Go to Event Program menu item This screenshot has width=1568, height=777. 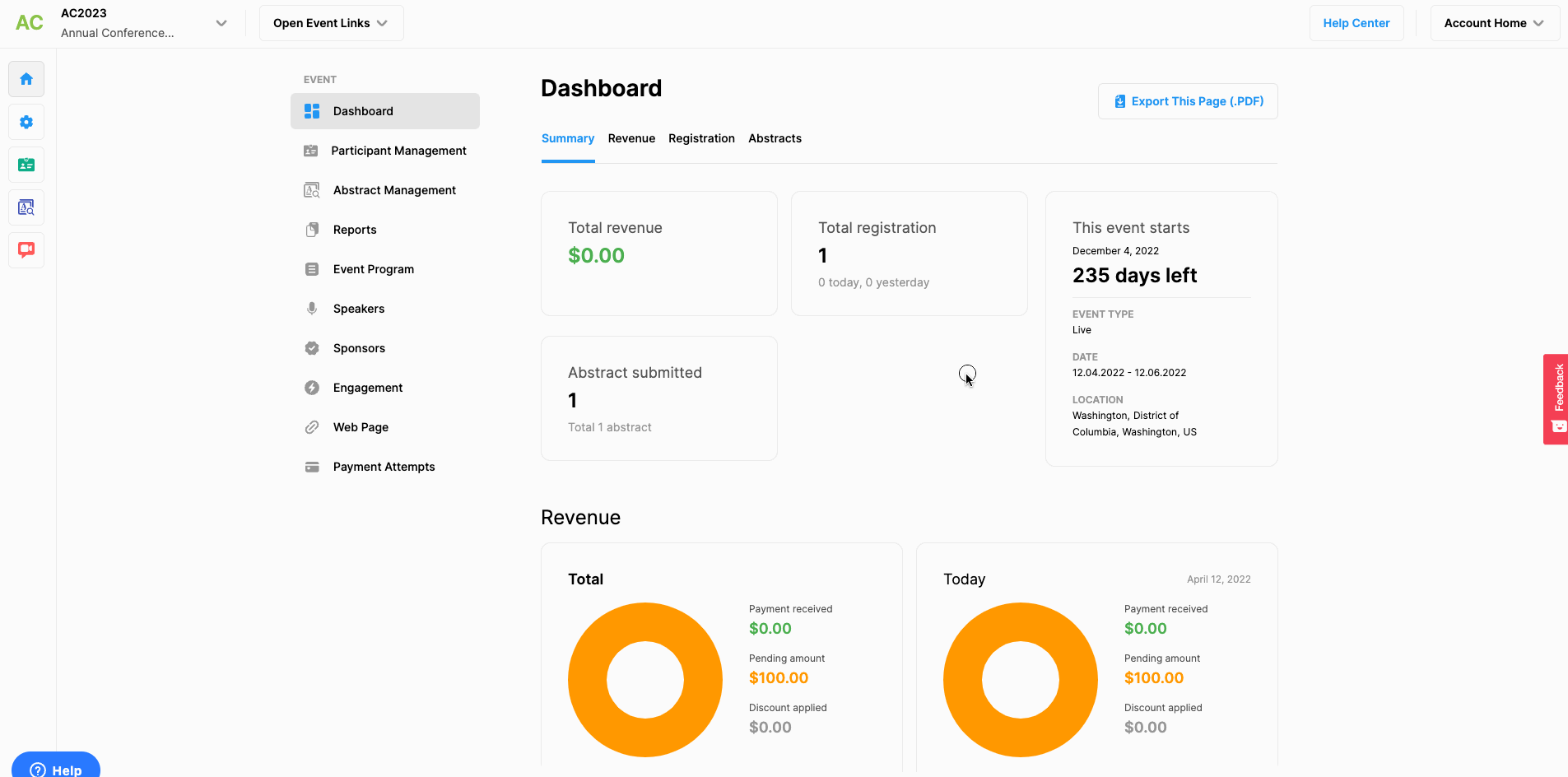(x=373, y=269)
